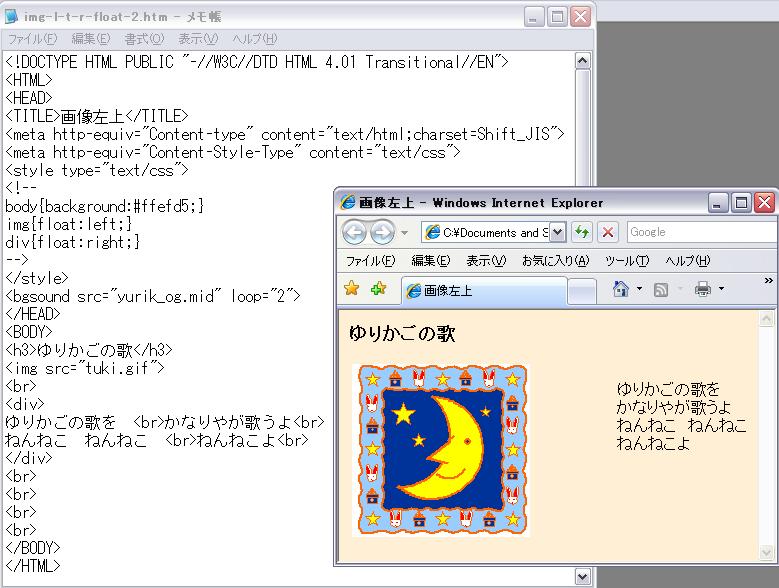
Task: Click the <img src="tuki.gif"> line
Action: coord(85,368)
